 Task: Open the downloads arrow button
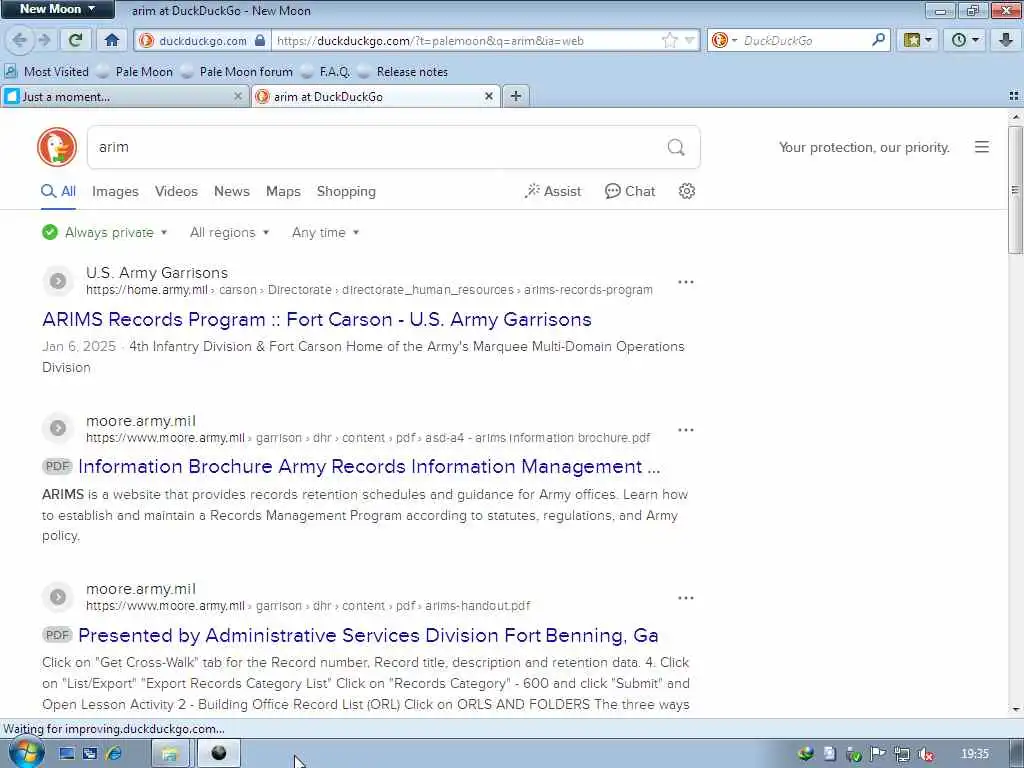pos(1006,40)
